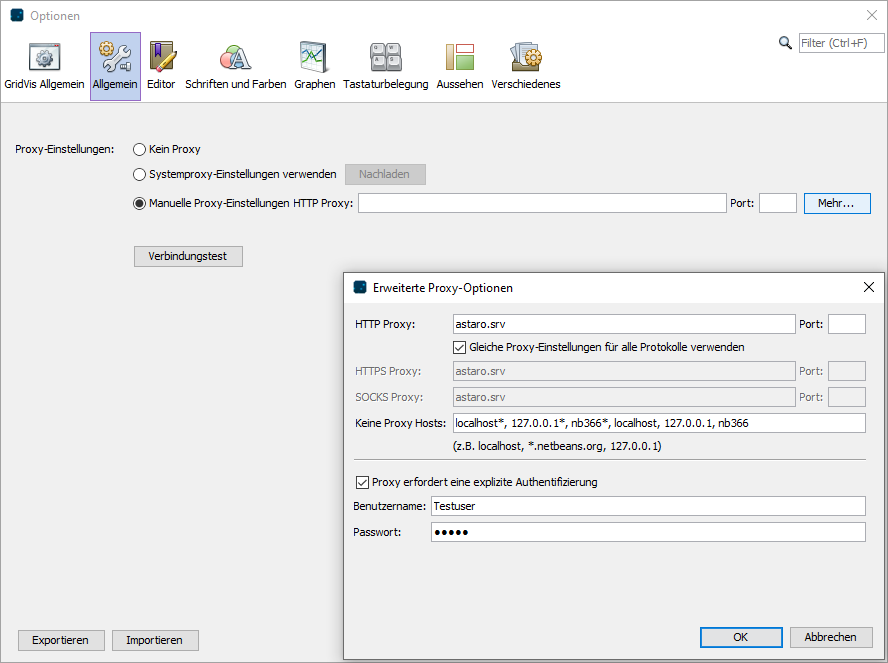Open the Aussehen appearance settings
The image size is (888, 663).
460,66
